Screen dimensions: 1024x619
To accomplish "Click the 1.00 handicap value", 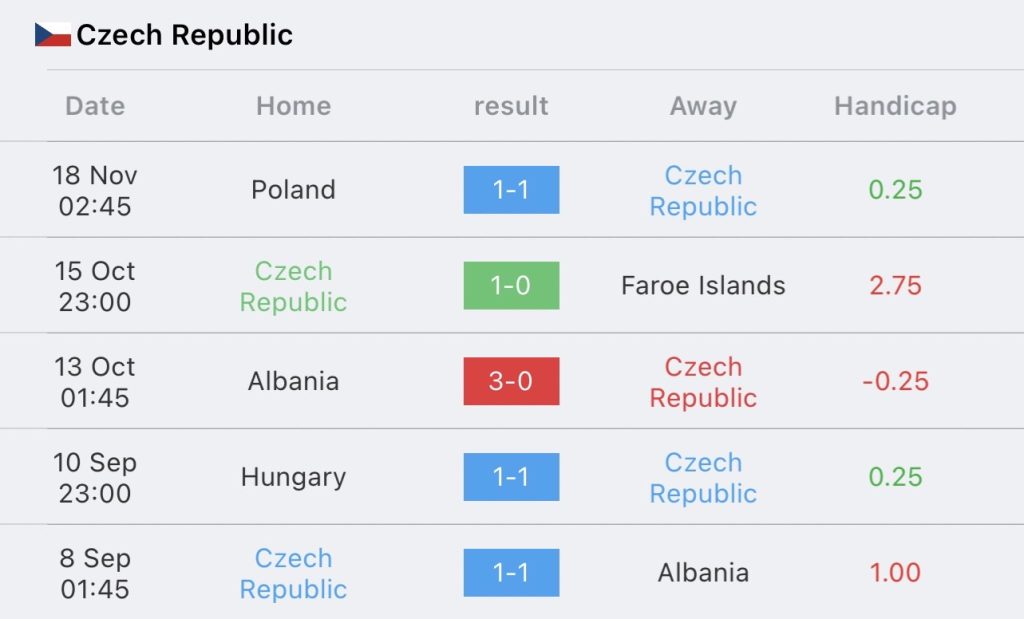I will coord(895,573).
